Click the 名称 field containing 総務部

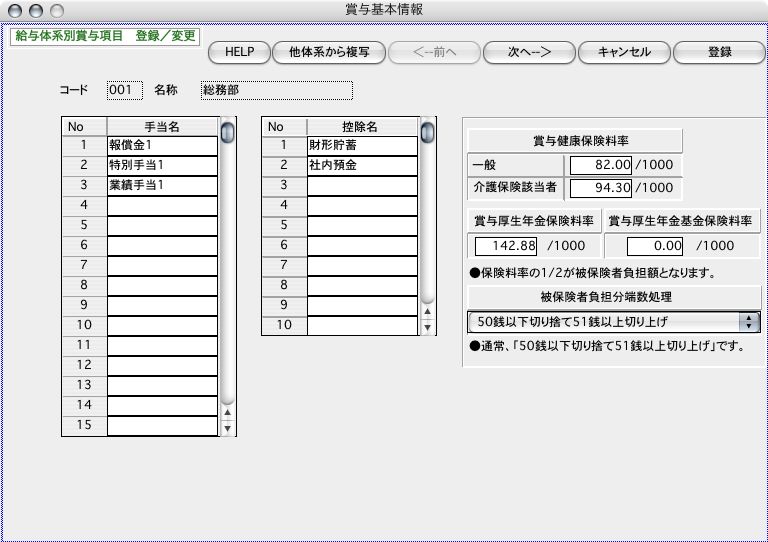point(276,90)
